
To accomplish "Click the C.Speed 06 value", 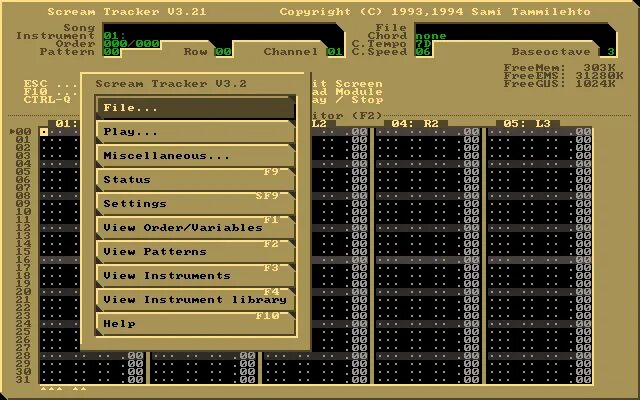I will (423, 52).
